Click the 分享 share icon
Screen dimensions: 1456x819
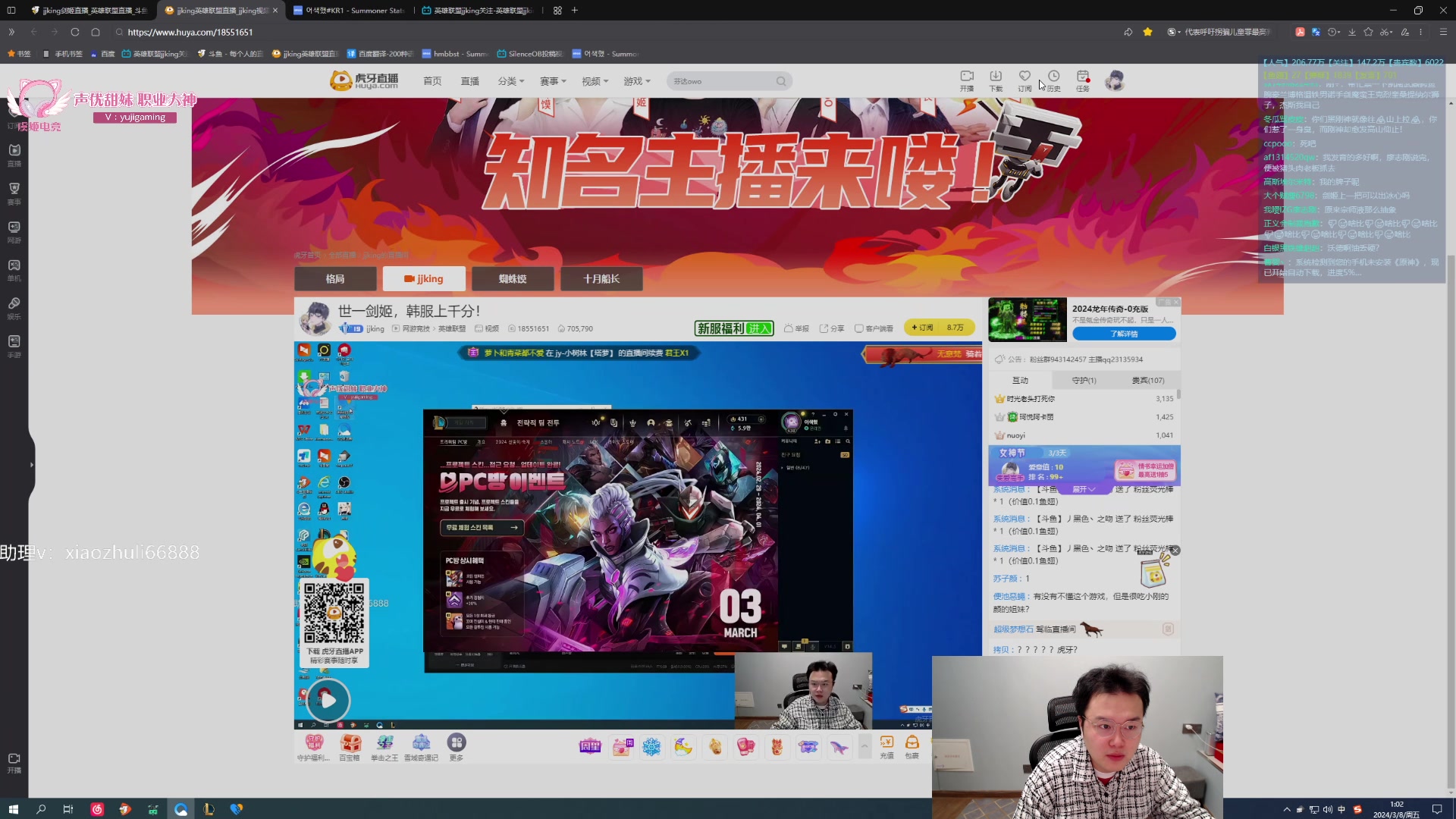pos(832,328)
